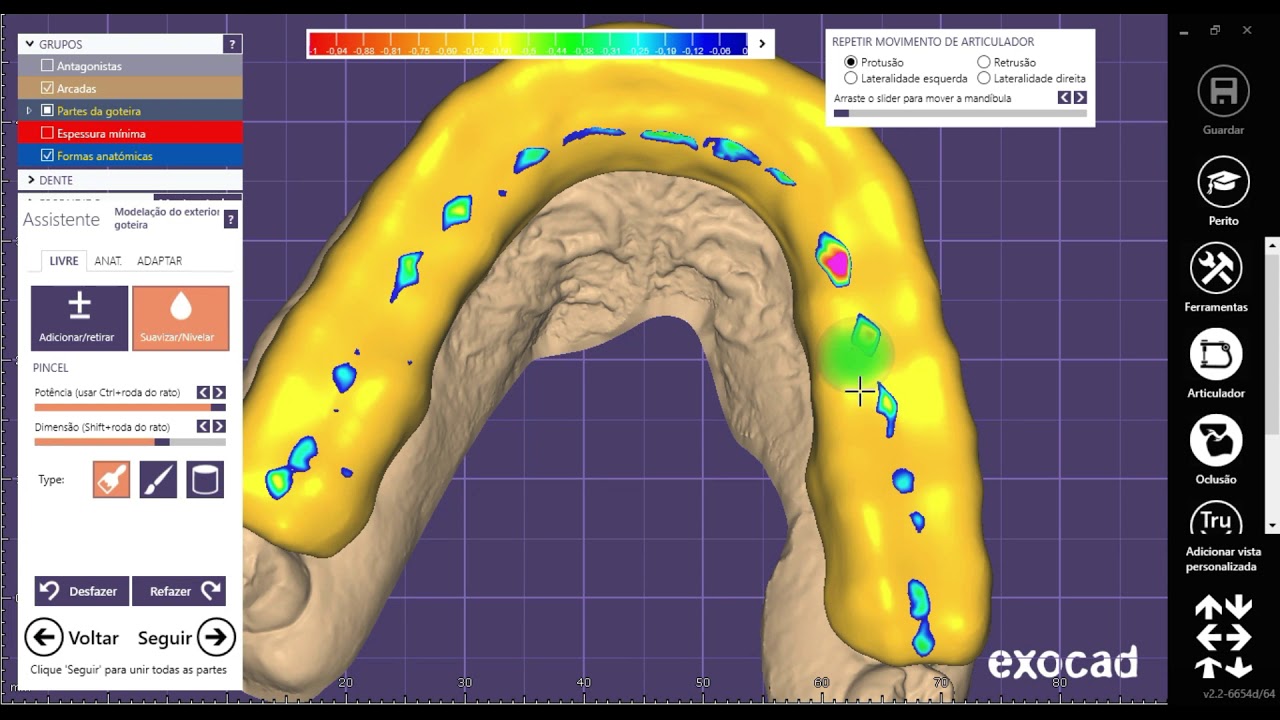Viewport: 1280px width, 720px height.
Task: Select the Retrusão radio button
Action: pyautogui.click(x=984, y=62)
